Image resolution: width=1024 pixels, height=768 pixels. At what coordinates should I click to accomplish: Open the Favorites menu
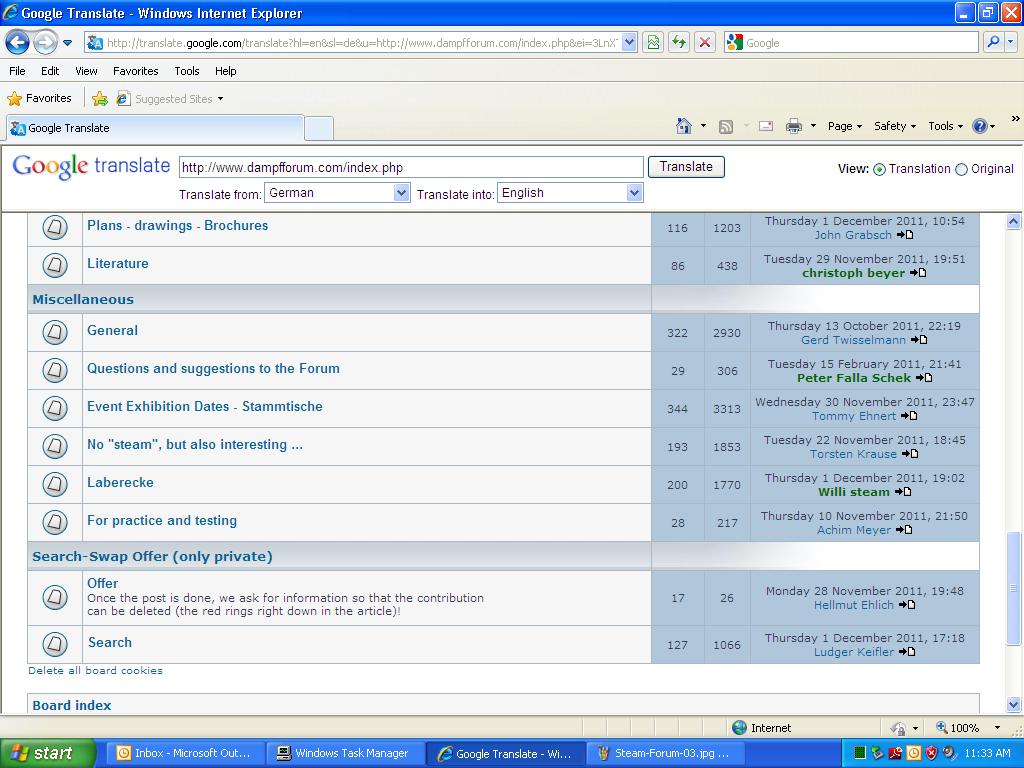click(136, 71)
